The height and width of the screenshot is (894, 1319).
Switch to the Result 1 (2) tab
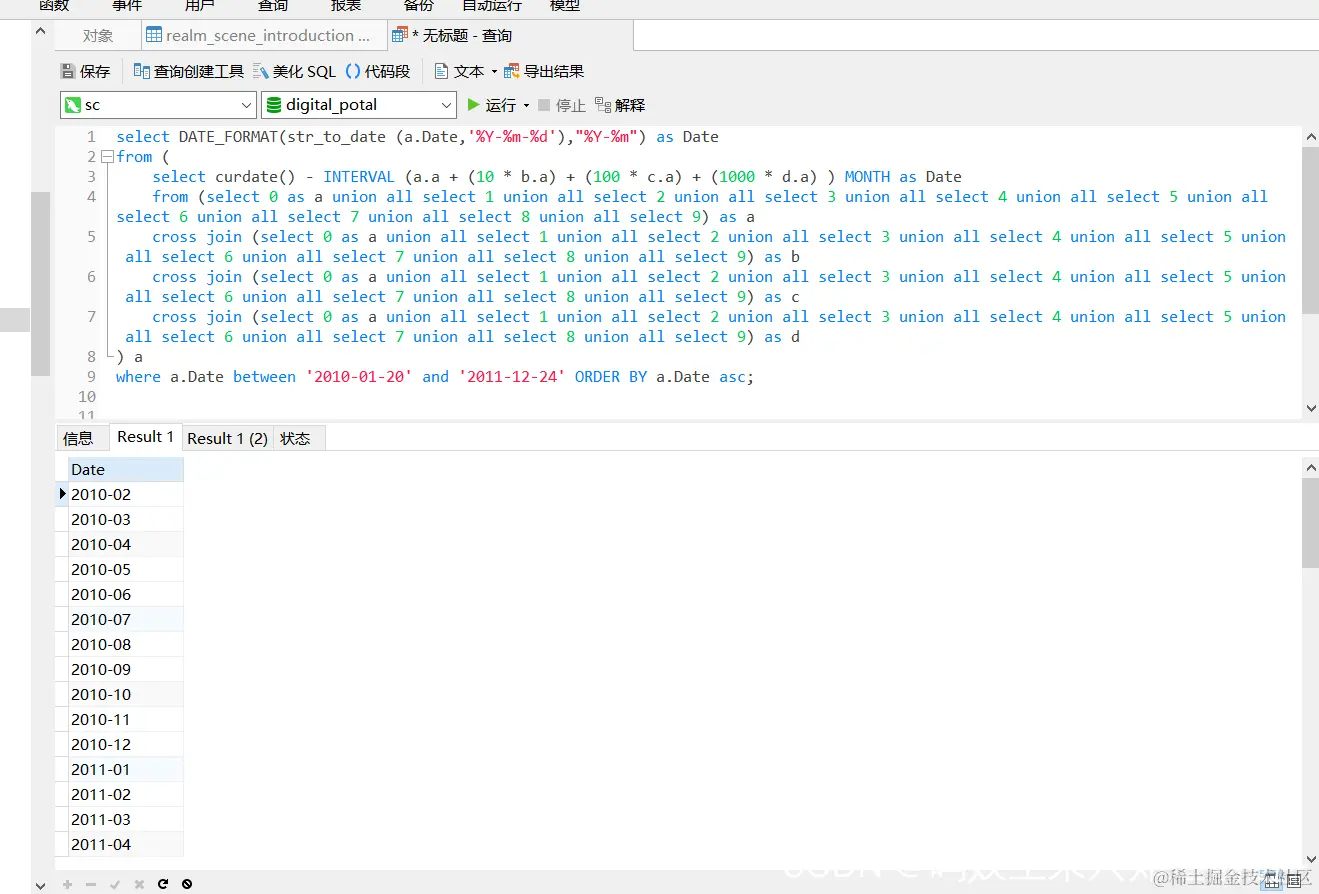tap(228, 438)
